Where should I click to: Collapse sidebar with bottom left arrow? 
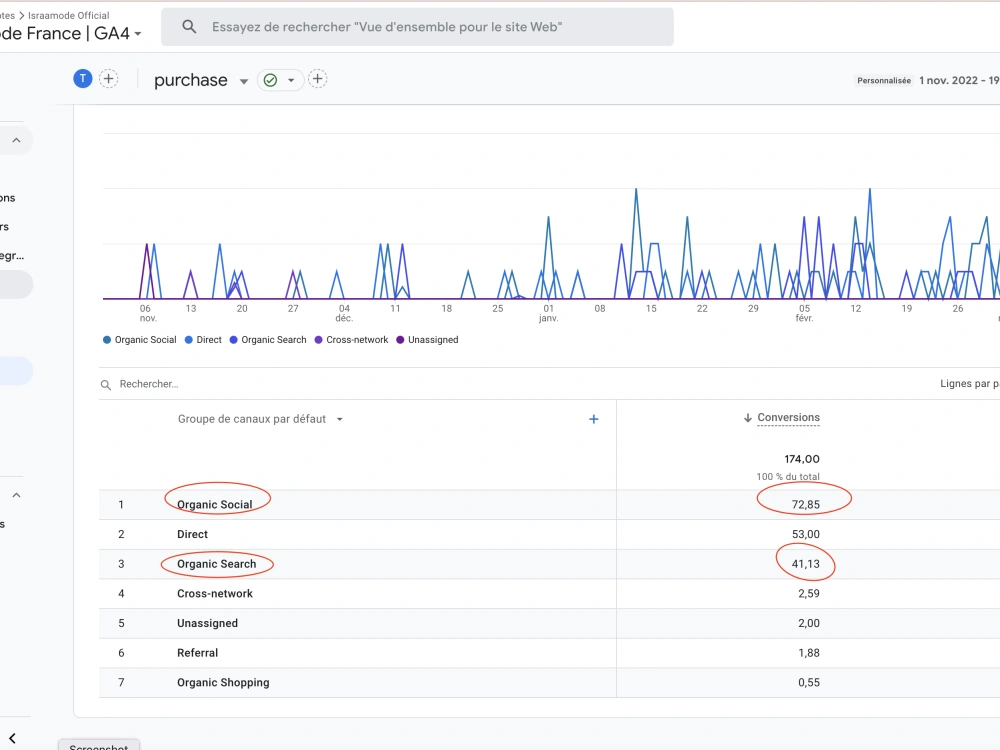point(12,738)
